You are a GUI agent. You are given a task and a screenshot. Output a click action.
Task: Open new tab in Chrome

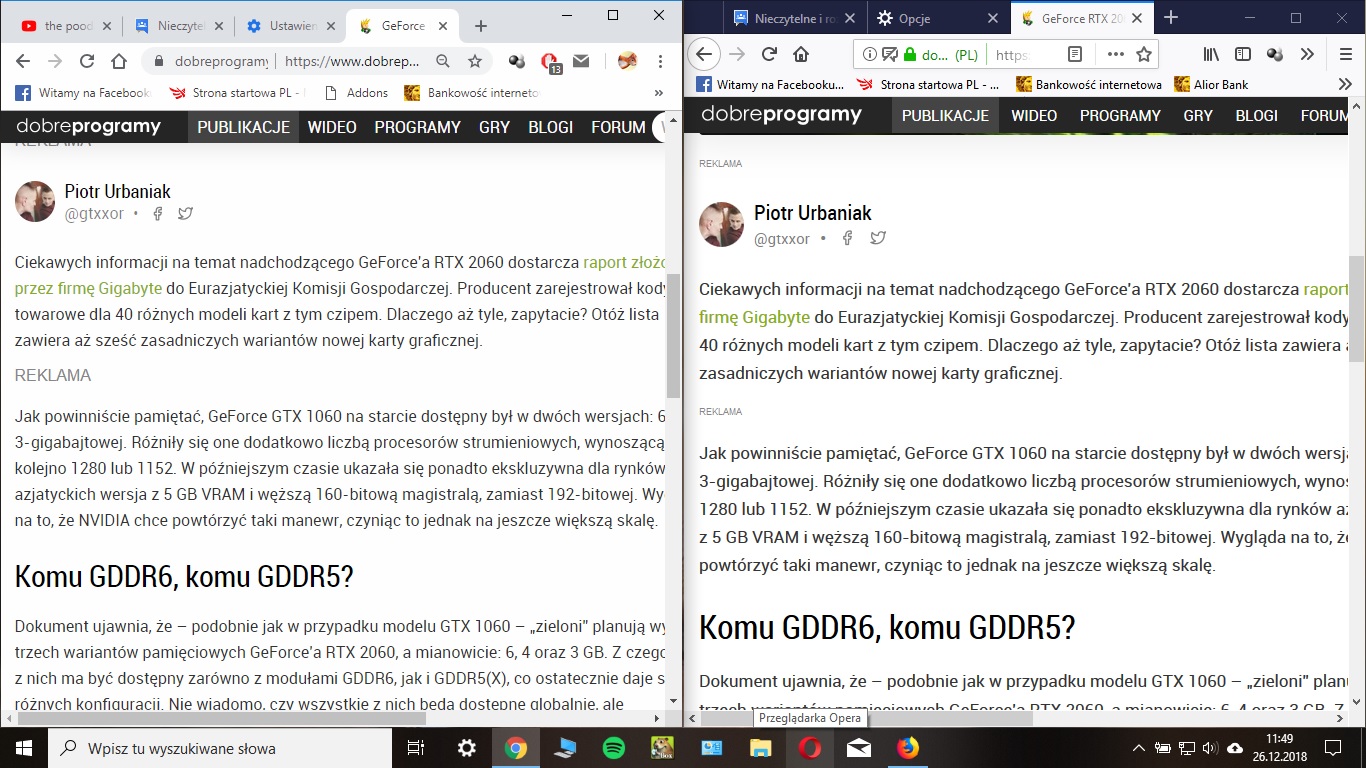pyautogui.click(x=481, y=25)
